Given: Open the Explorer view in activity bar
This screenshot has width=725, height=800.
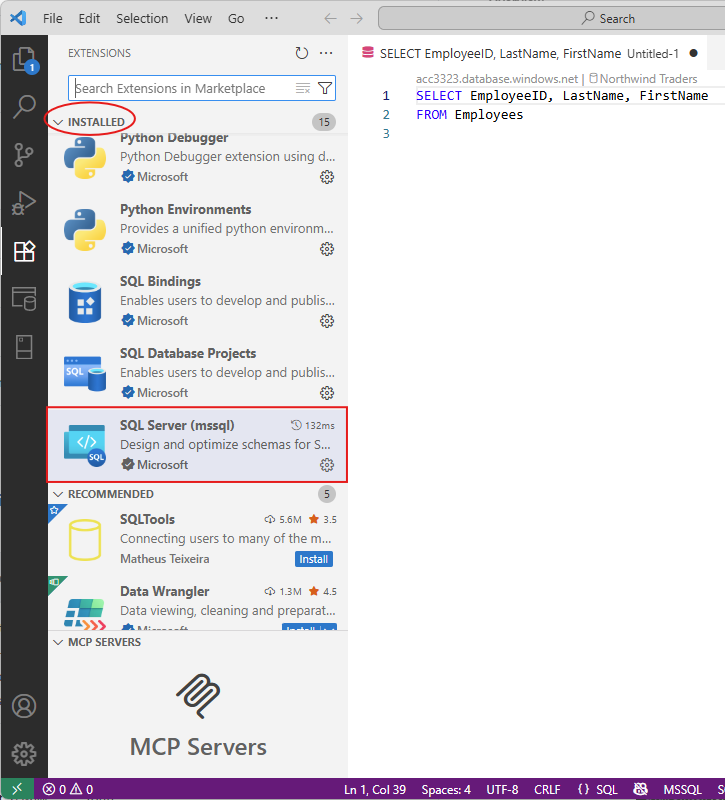Looking at the screenshot, I should (x=24, y=60).
